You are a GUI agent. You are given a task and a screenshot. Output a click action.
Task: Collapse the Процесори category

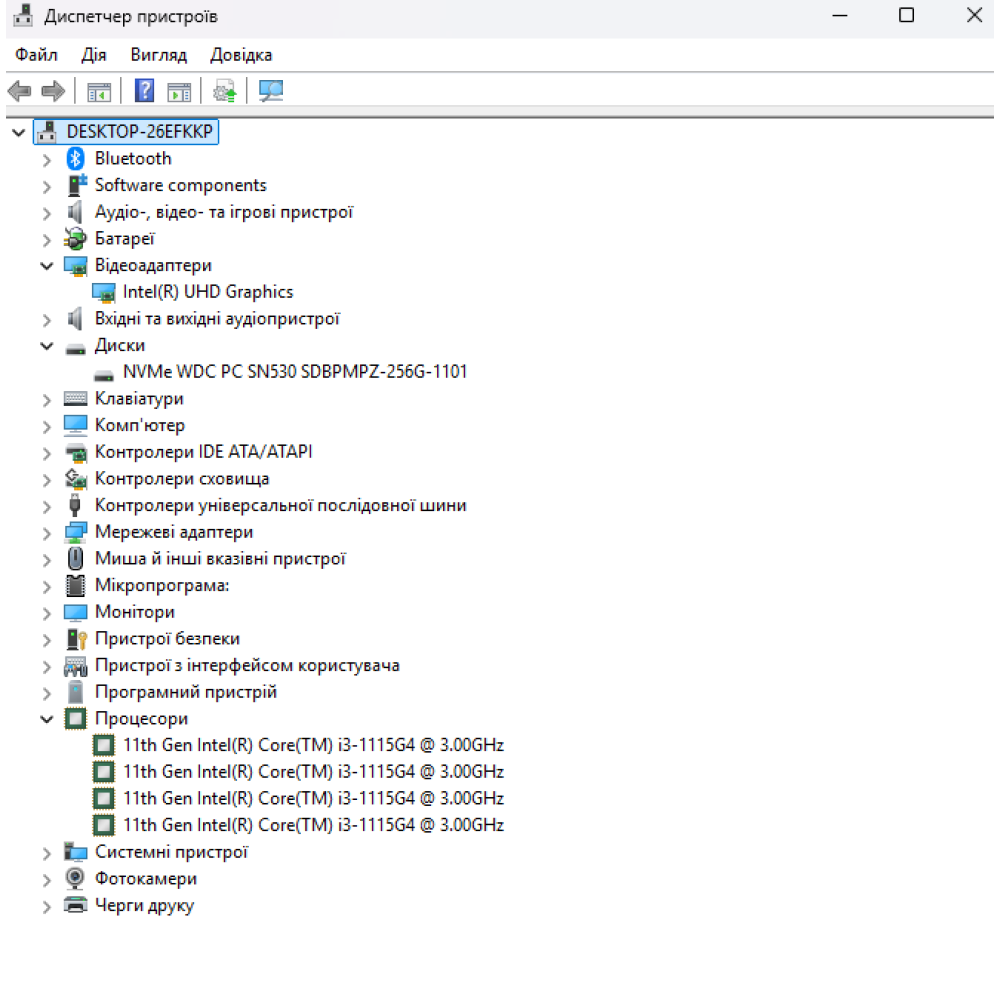(x=46, y=718)
